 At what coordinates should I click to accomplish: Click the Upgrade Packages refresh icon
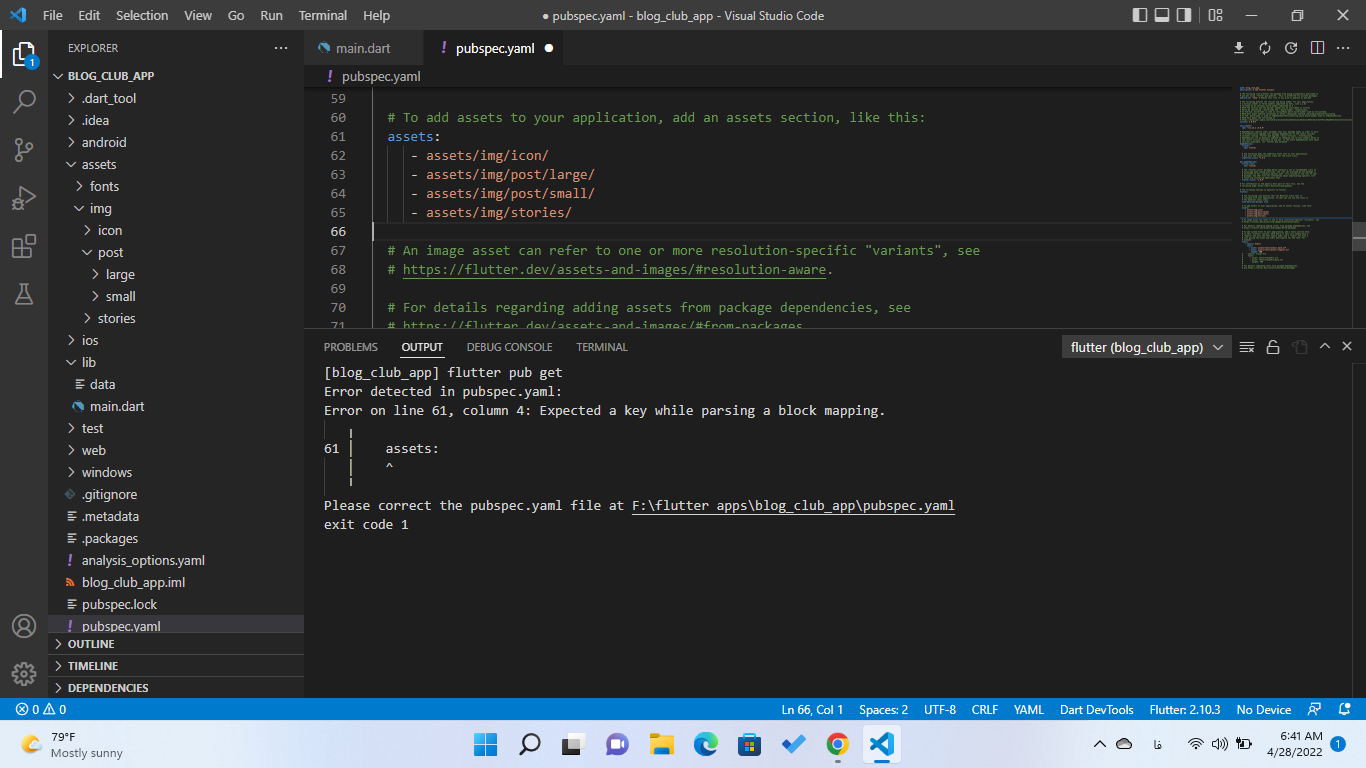click(x=1265, y=48)
